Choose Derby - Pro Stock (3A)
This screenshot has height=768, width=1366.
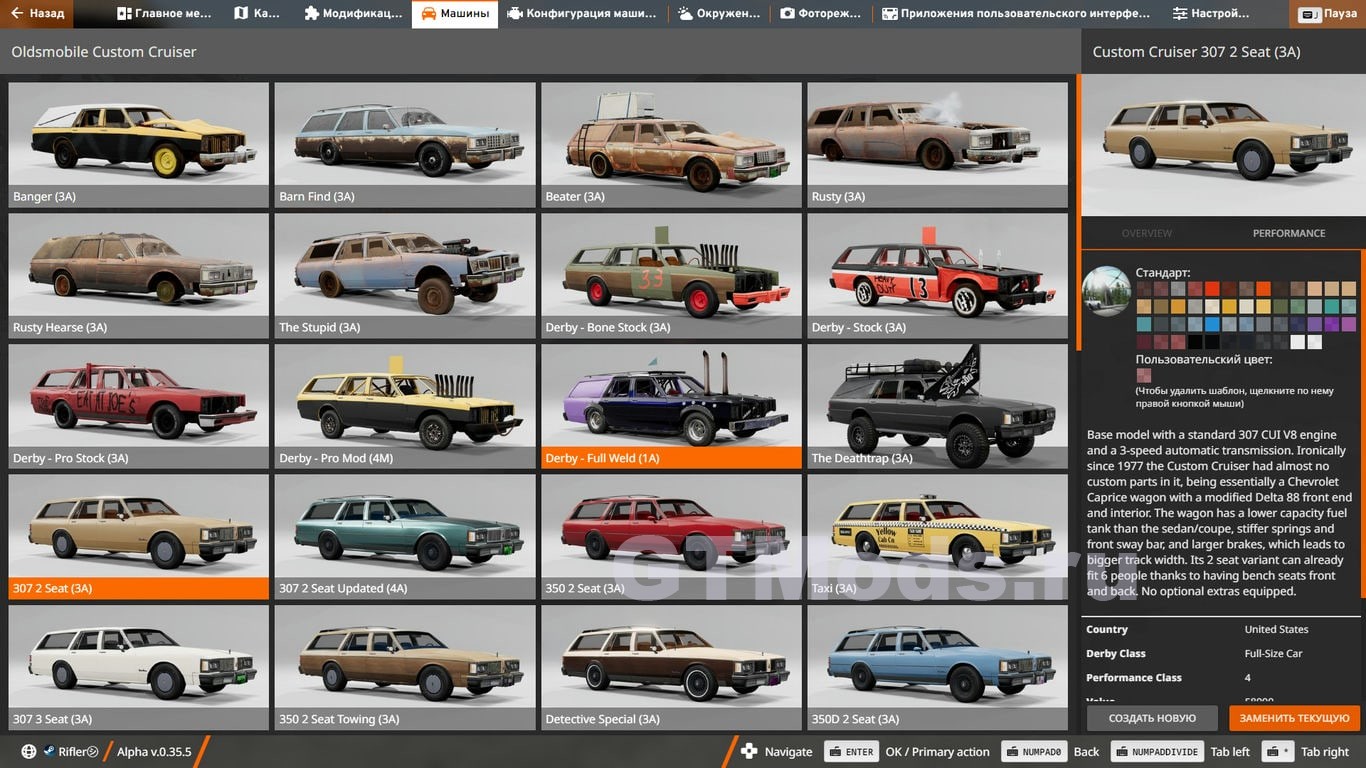139,407
